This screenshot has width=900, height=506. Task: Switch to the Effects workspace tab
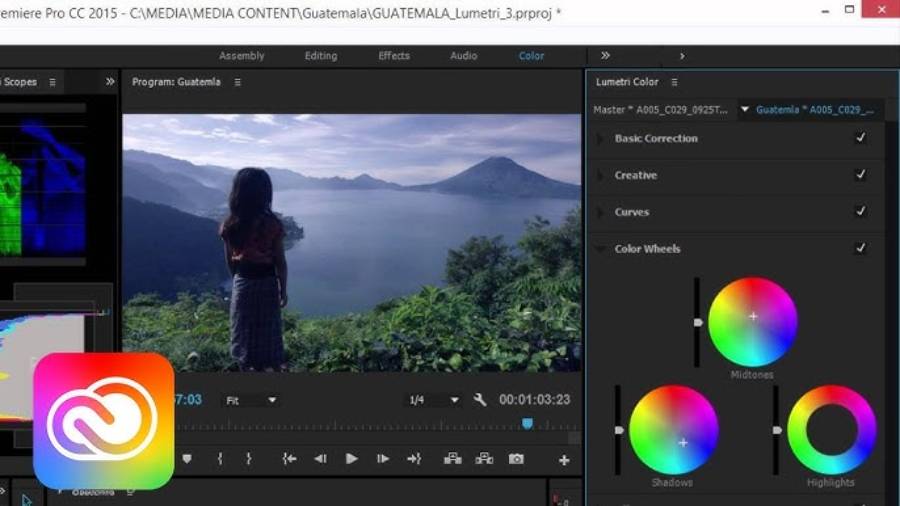coord(394,56)
